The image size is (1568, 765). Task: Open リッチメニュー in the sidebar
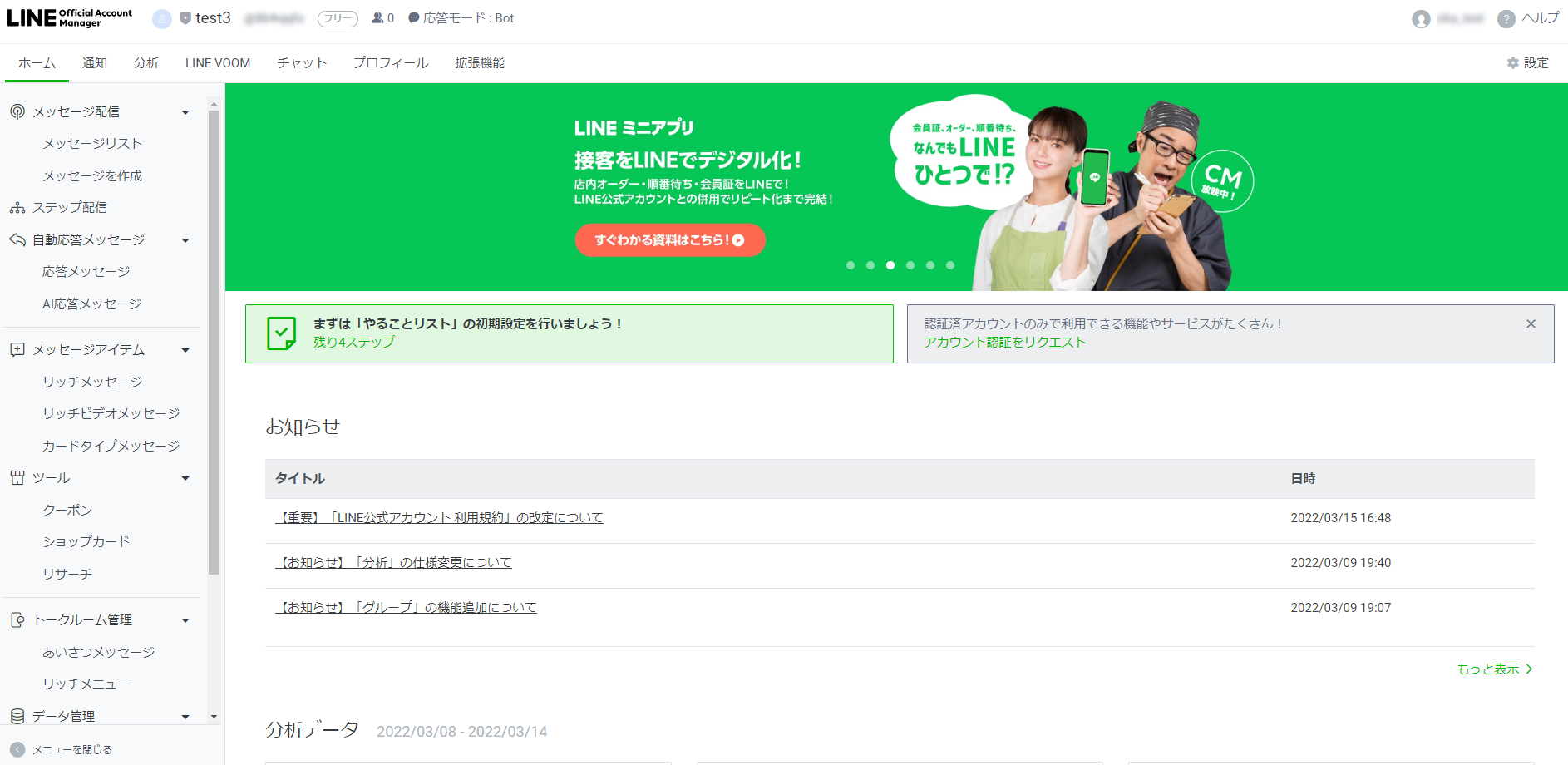click(86, 684)
